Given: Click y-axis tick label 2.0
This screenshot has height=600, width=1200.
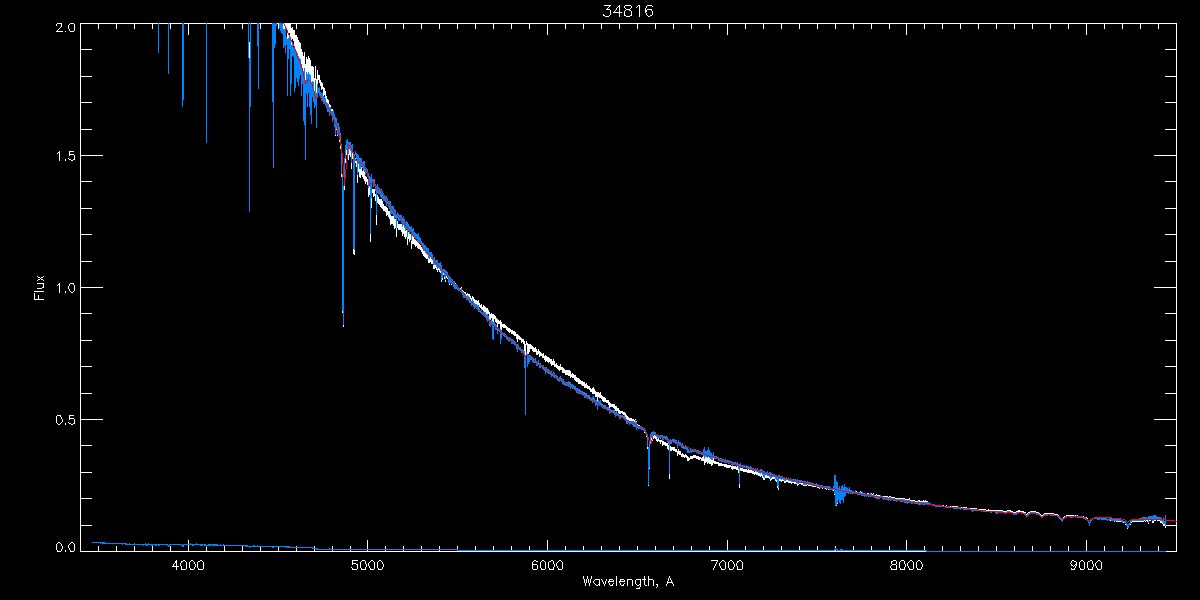Looking at the screenshot, I should tap(65, 29).
